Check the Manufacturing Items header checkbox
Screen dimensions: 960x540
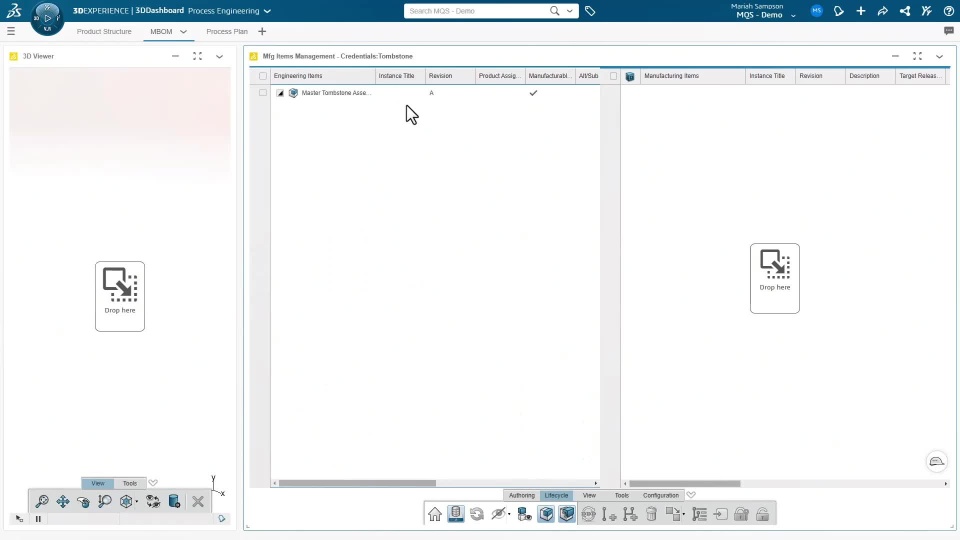(x=613, y=76)
